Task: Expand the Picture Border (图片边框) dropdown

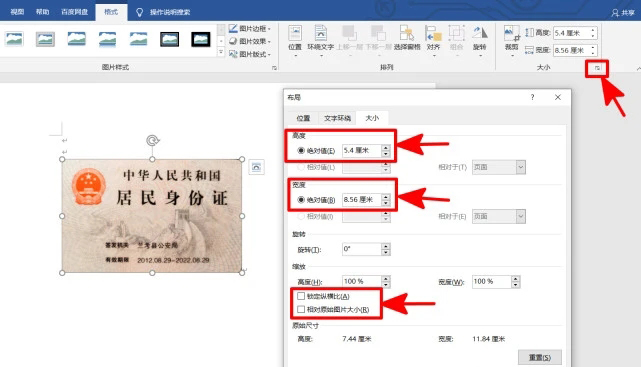Action: [250, 28]
